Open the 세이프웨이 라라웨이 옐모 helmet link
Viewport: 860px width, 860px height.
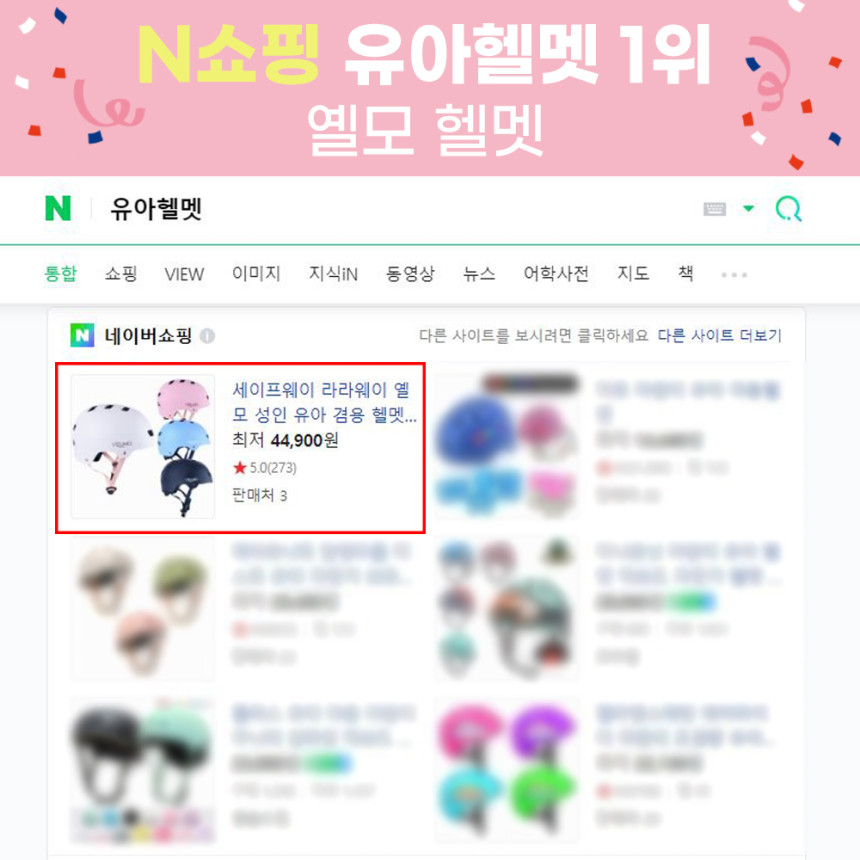point(325,402)
